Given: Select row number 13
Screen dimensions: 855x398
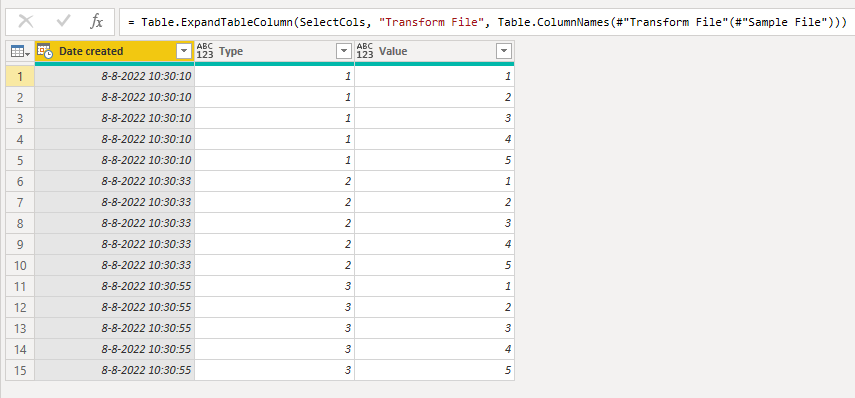Looking at the screenshot, I should coord(20,328).
